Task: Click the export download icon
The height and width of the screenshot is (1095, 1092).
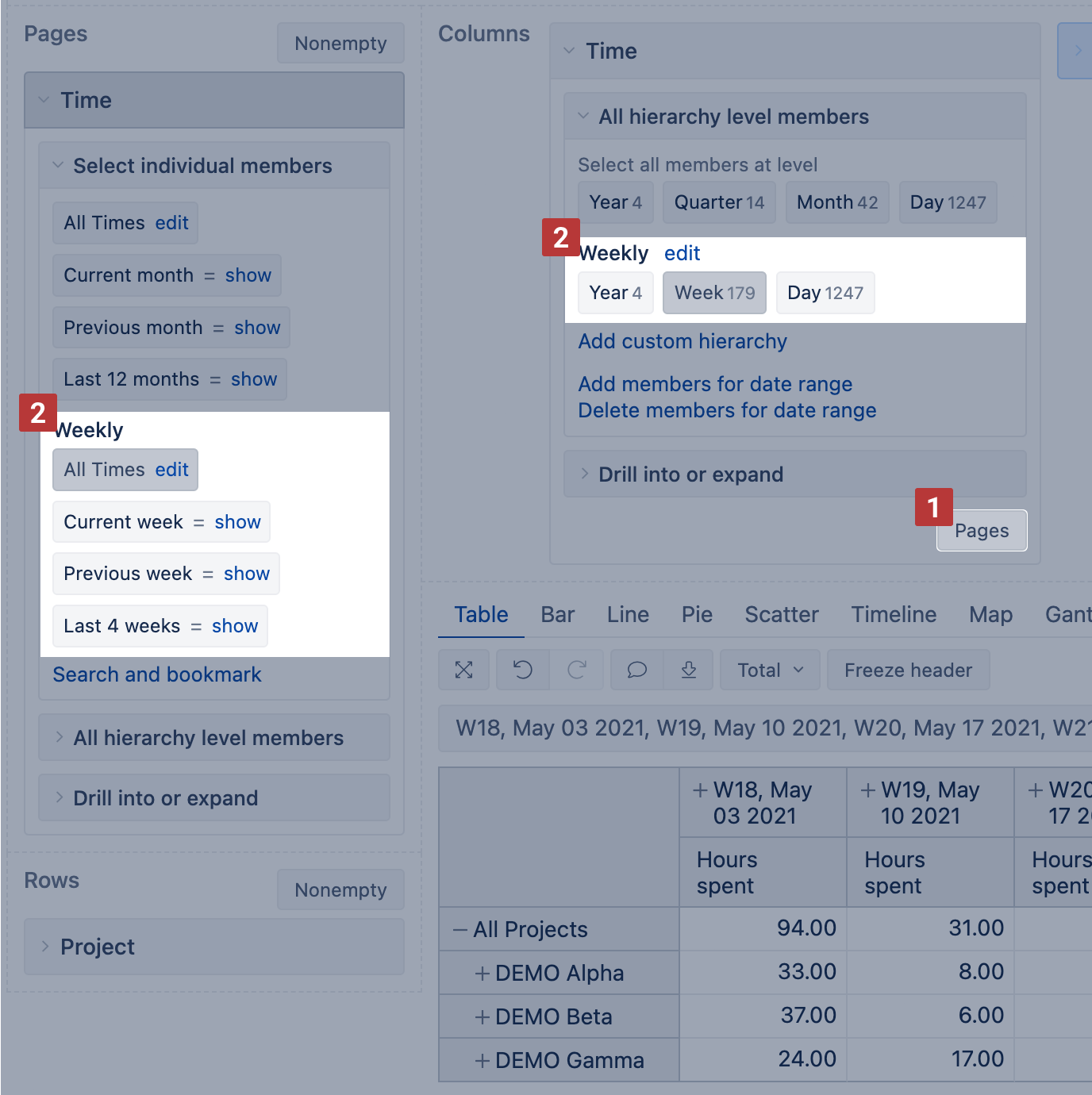Action: pos(689,670)
